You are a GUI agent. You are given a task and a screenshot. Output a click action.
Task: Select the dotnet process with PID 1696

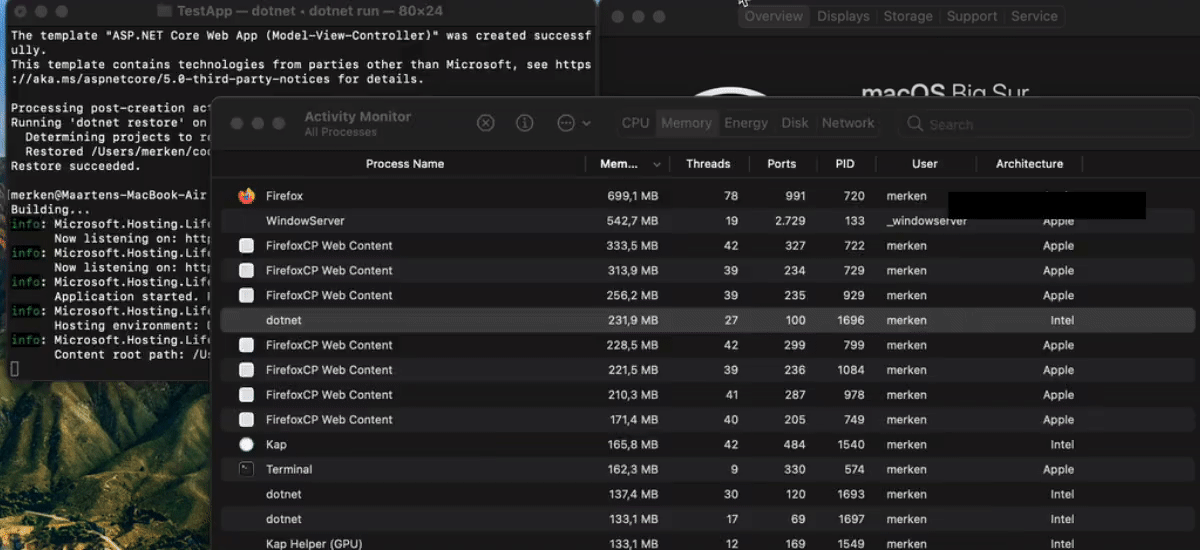[708, 320]
